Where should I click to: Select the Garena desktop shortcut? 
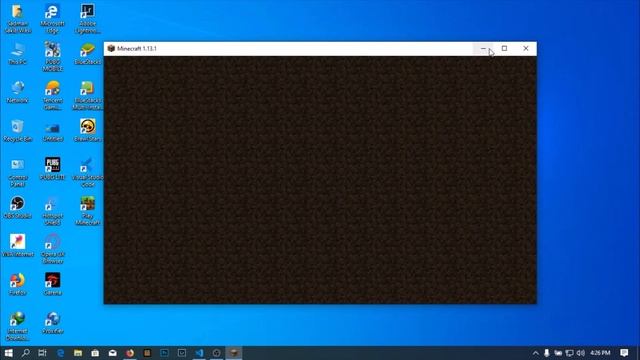pyautogui.click(x=52, y=284)
